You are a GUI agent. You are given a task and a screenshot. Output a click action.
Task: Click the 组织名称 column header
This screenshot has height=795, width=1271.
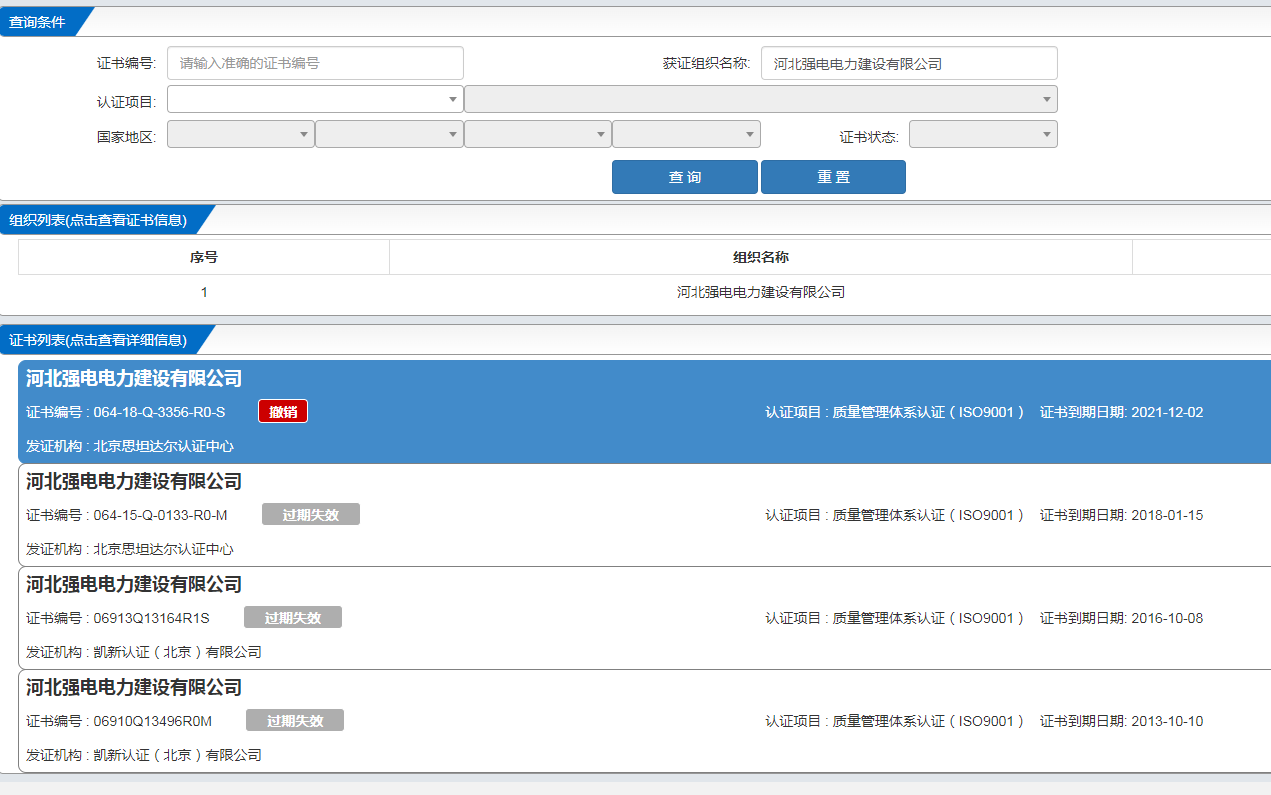[x=761, y=257]
